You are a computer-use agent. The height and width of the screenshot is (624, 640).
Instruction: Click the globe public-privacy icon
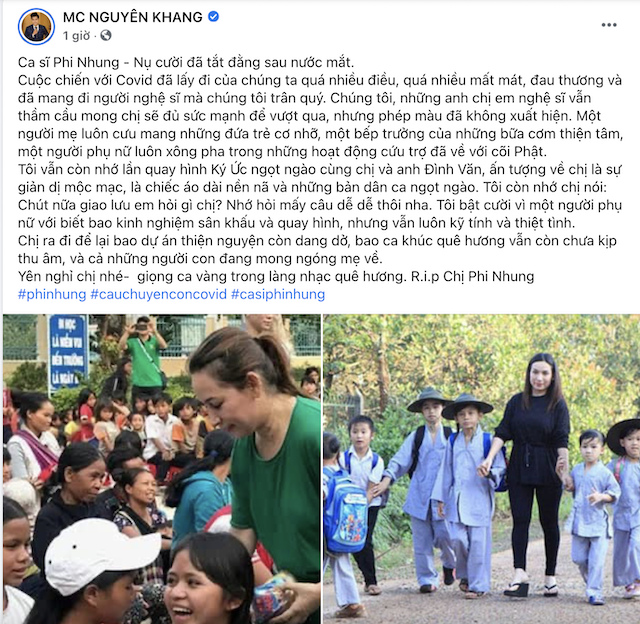click(x=106, y=36)
